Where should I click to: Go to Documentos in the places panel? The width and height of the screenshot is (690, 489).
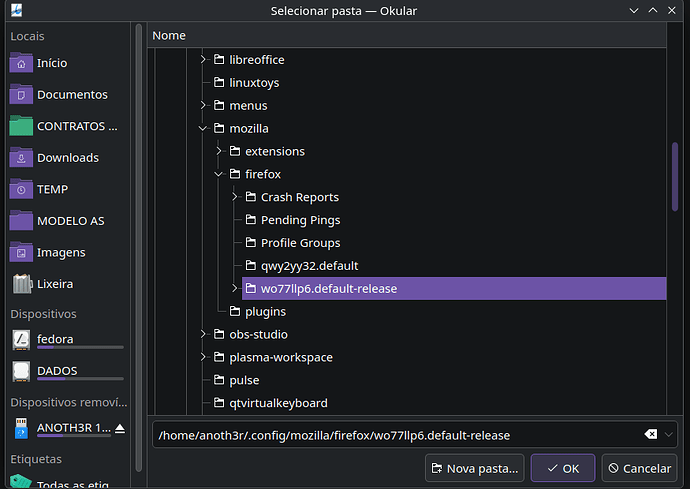tap(68, 95)
